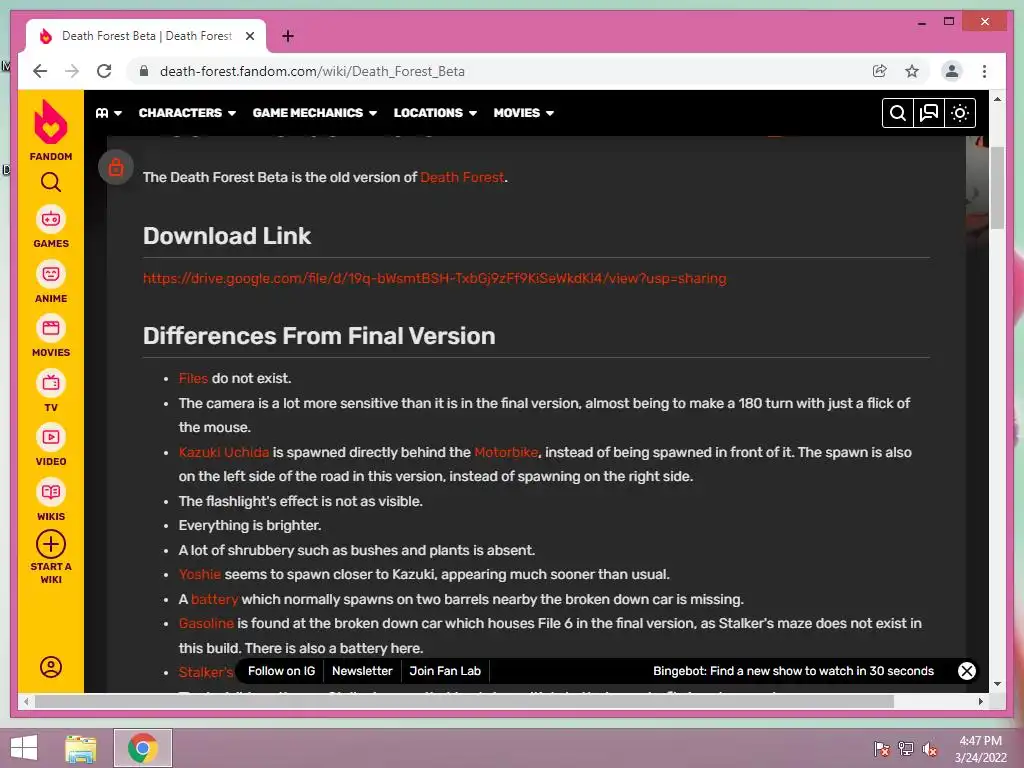This screenshot has width=1024, height=768.
Task: Open the taskbar clock and date
Action: click(980, 749)
